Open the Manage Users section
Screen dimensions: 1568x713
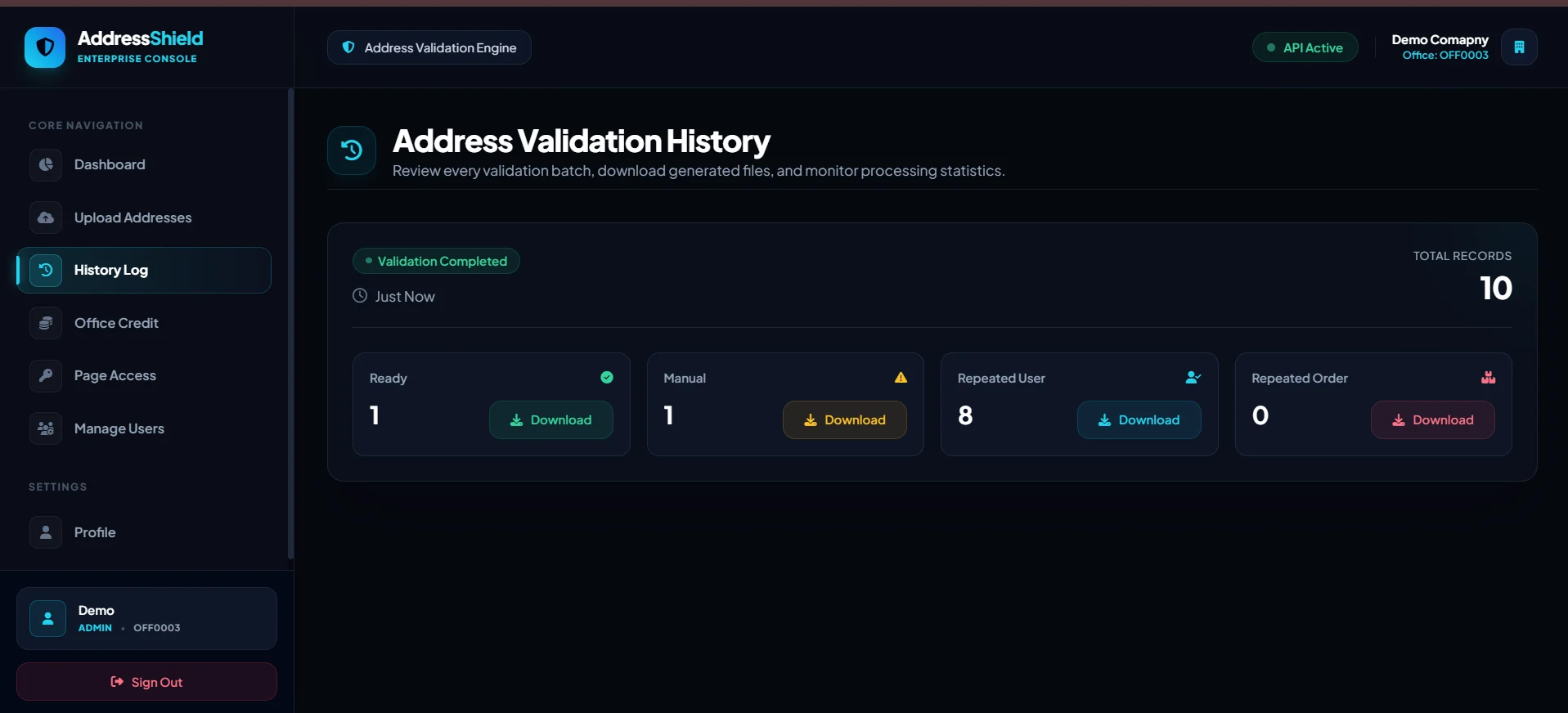point(144,428)
